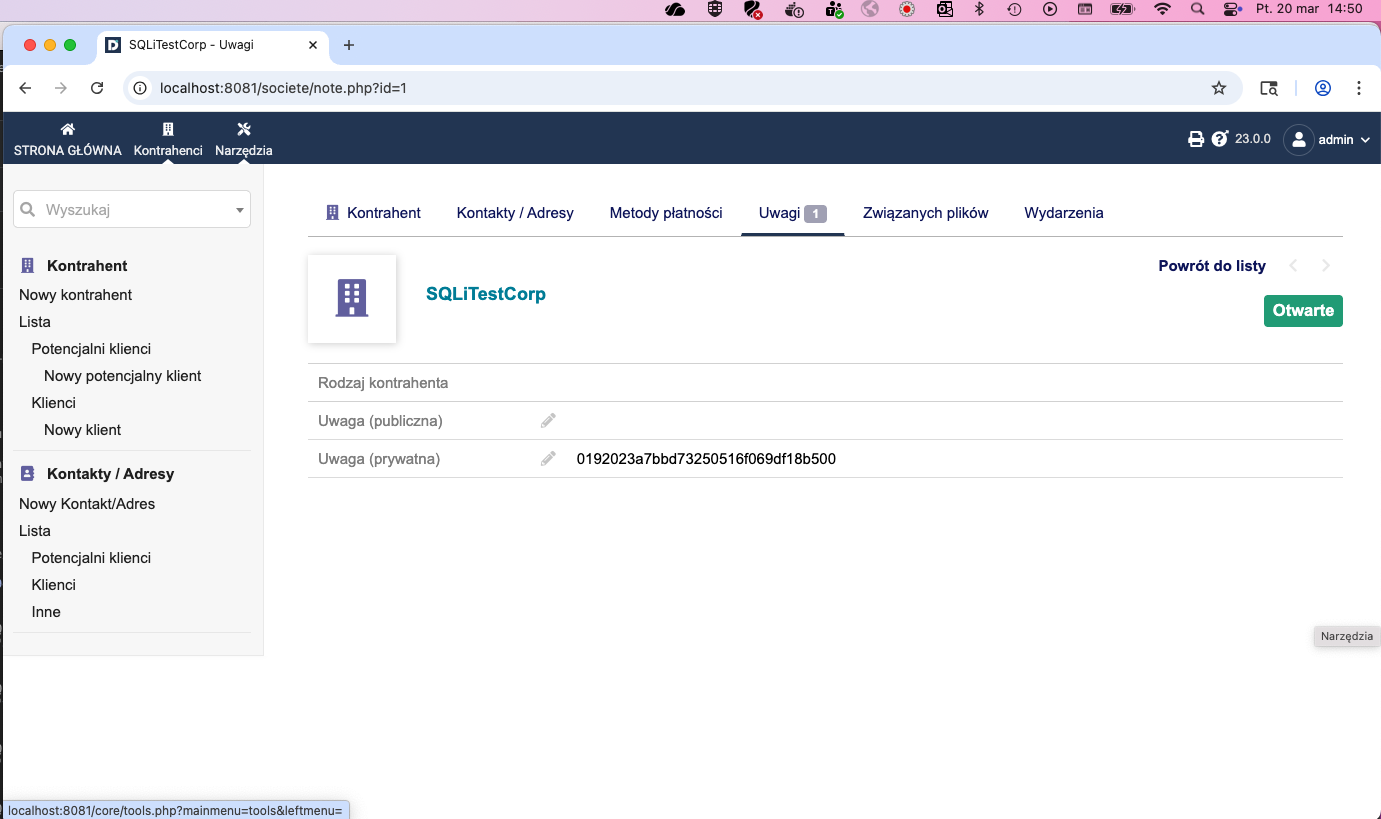
Task: Click into the Wyszukaj search box
Action: 132,210
